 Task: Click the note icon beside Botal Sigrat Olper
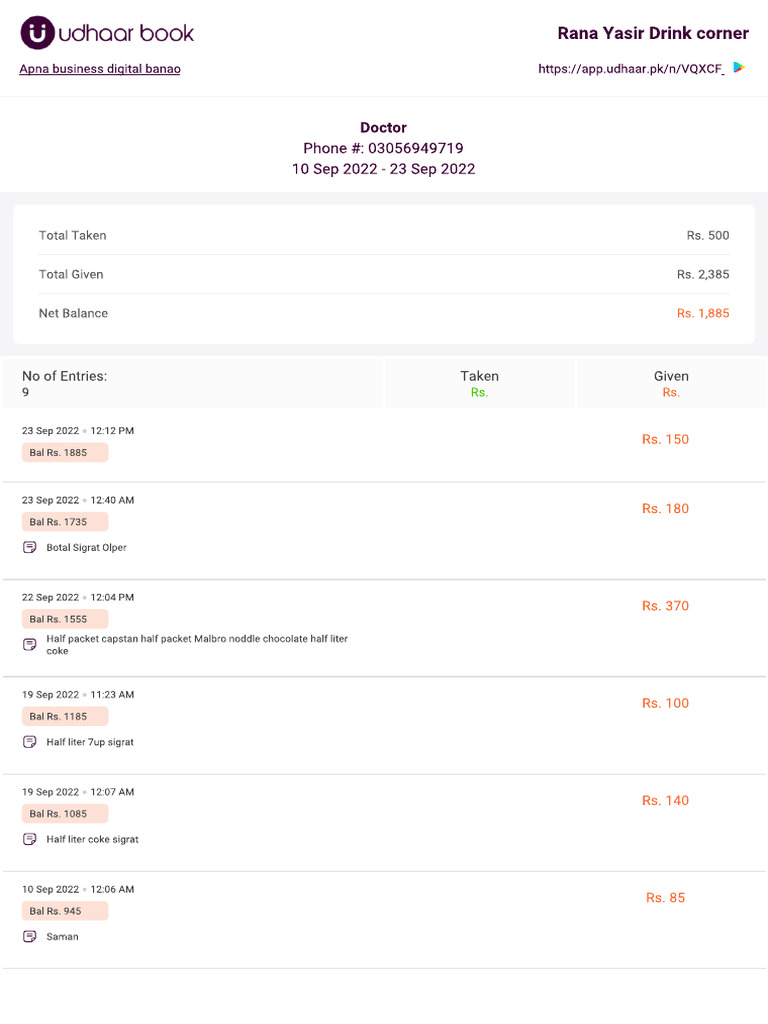coord(30,548)
